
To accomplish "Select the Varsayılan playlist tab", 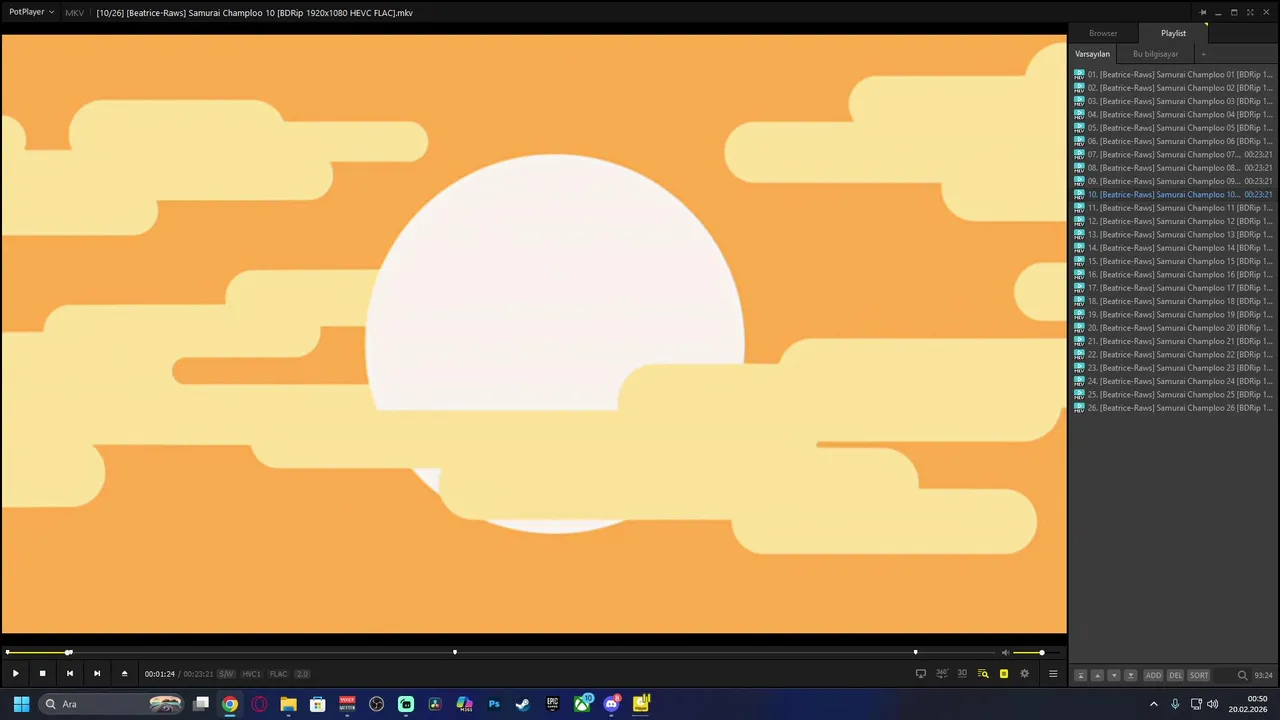I will (x=1092, y=54).
